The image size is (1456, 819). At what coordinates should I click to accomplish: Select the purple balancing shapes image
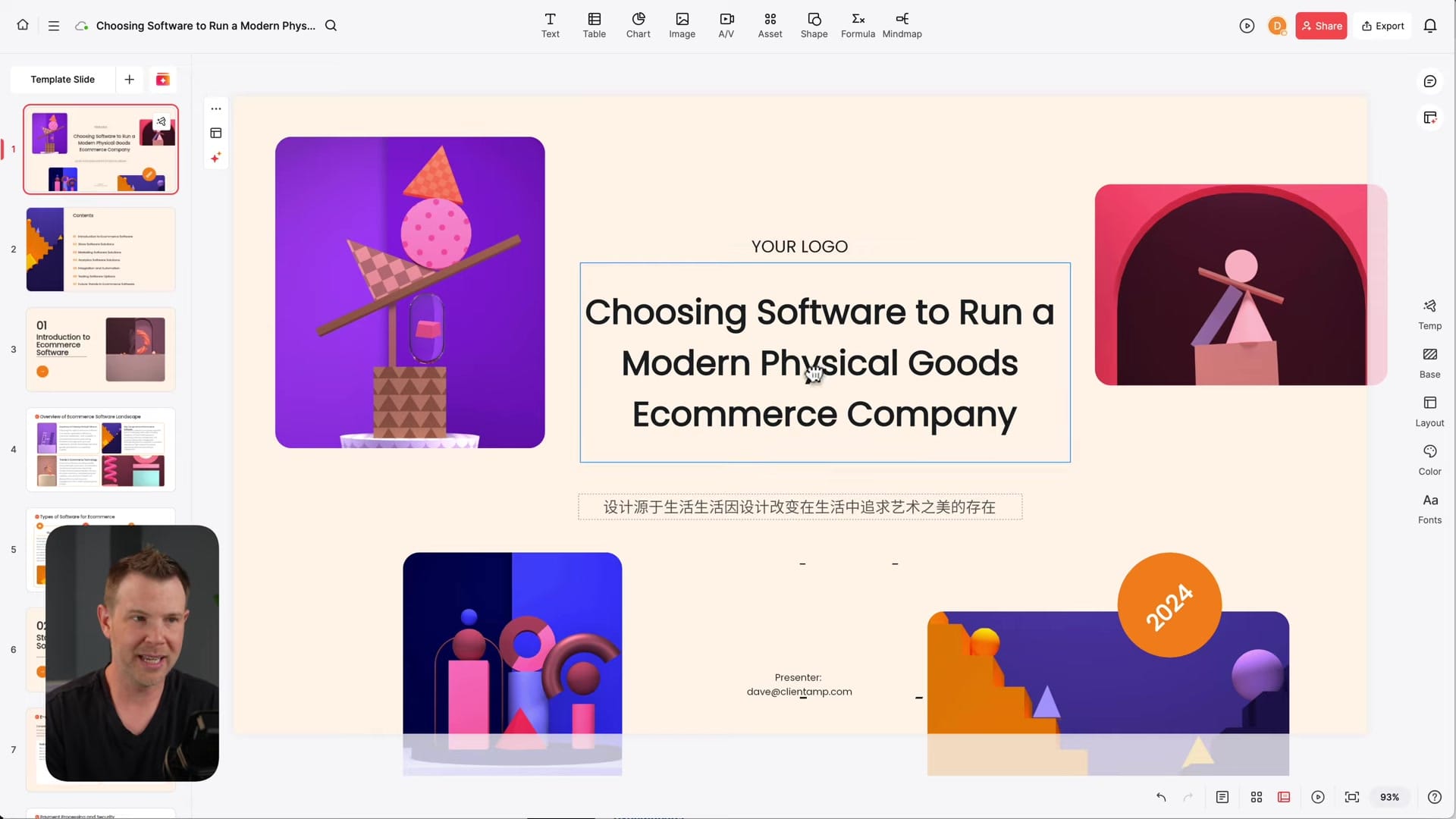[x=409, y=292]
